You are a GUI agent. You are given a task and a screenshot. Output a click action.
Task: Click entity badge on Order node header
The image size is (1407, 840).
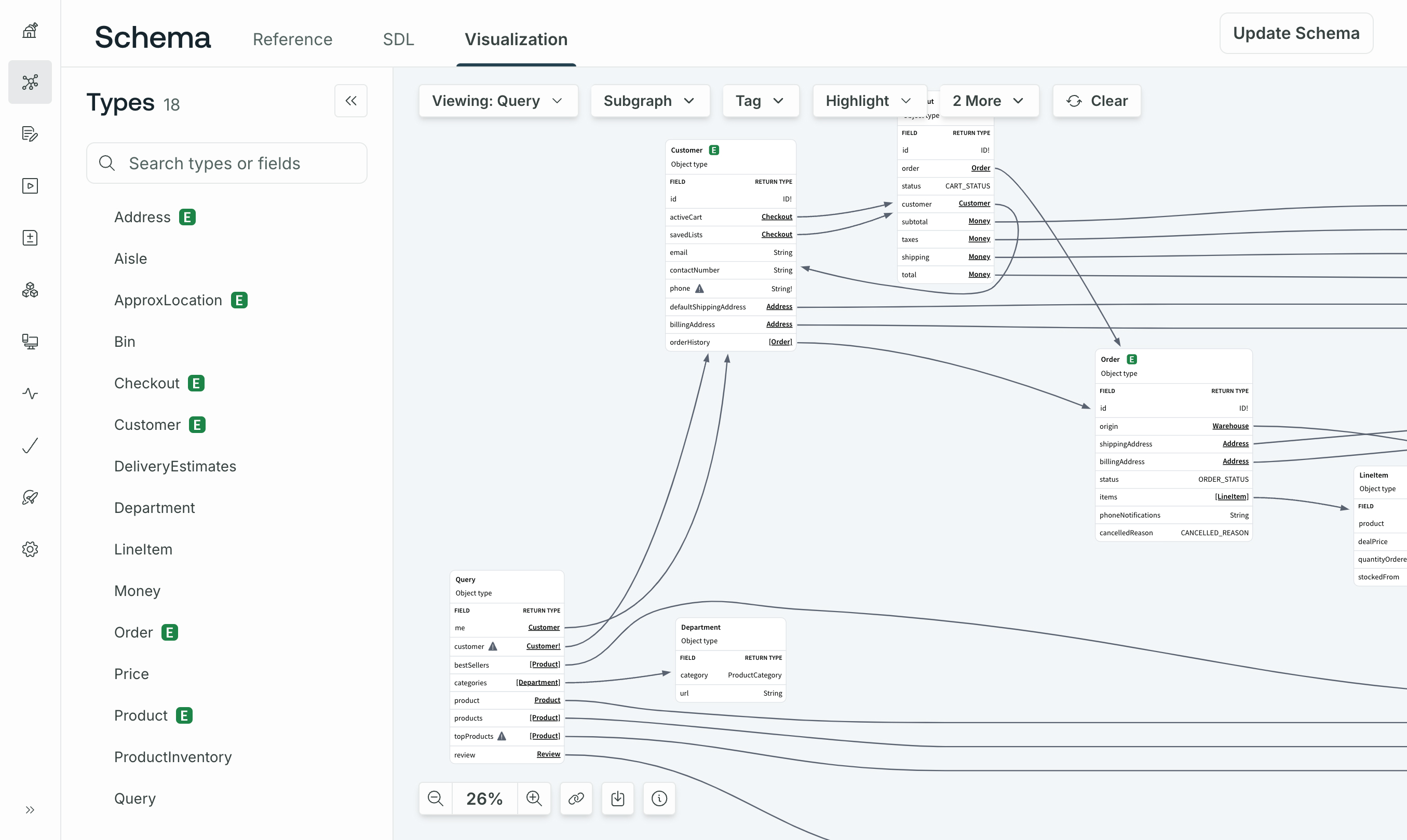pyautogui.click(x=1132, y=359)
